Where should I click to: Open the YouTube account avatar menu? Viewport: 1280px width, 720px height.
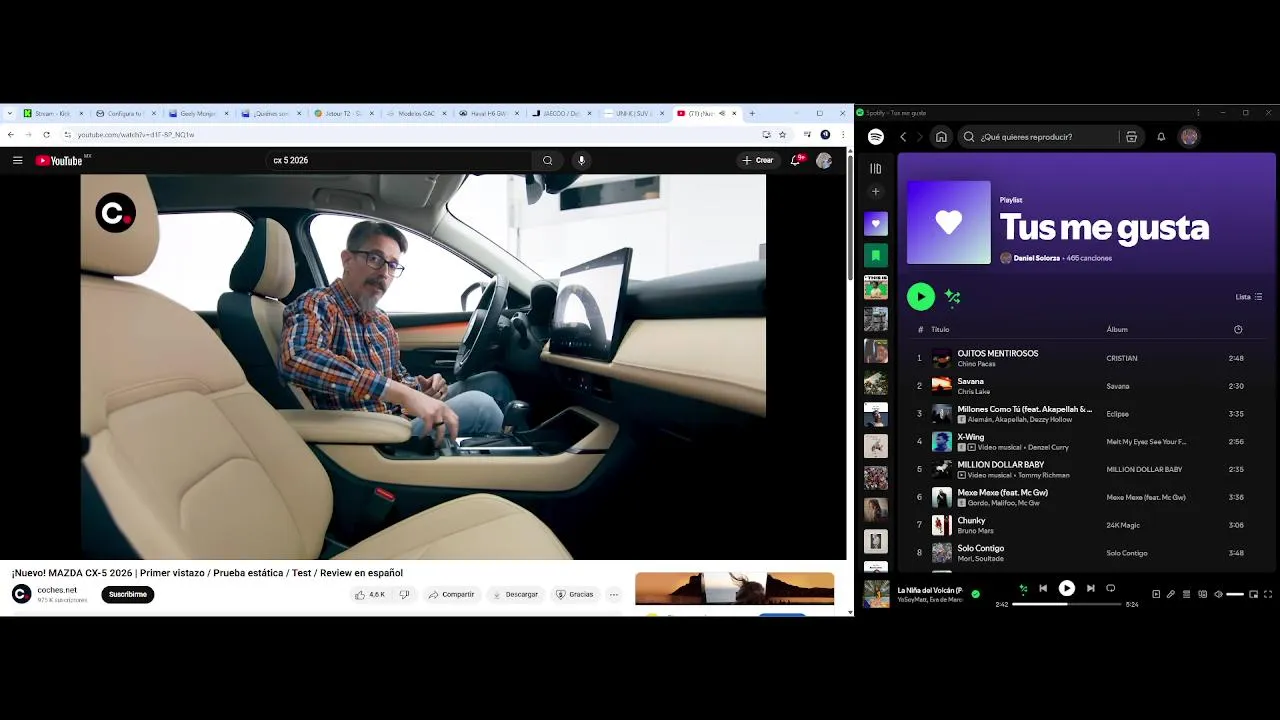(824, 160)
